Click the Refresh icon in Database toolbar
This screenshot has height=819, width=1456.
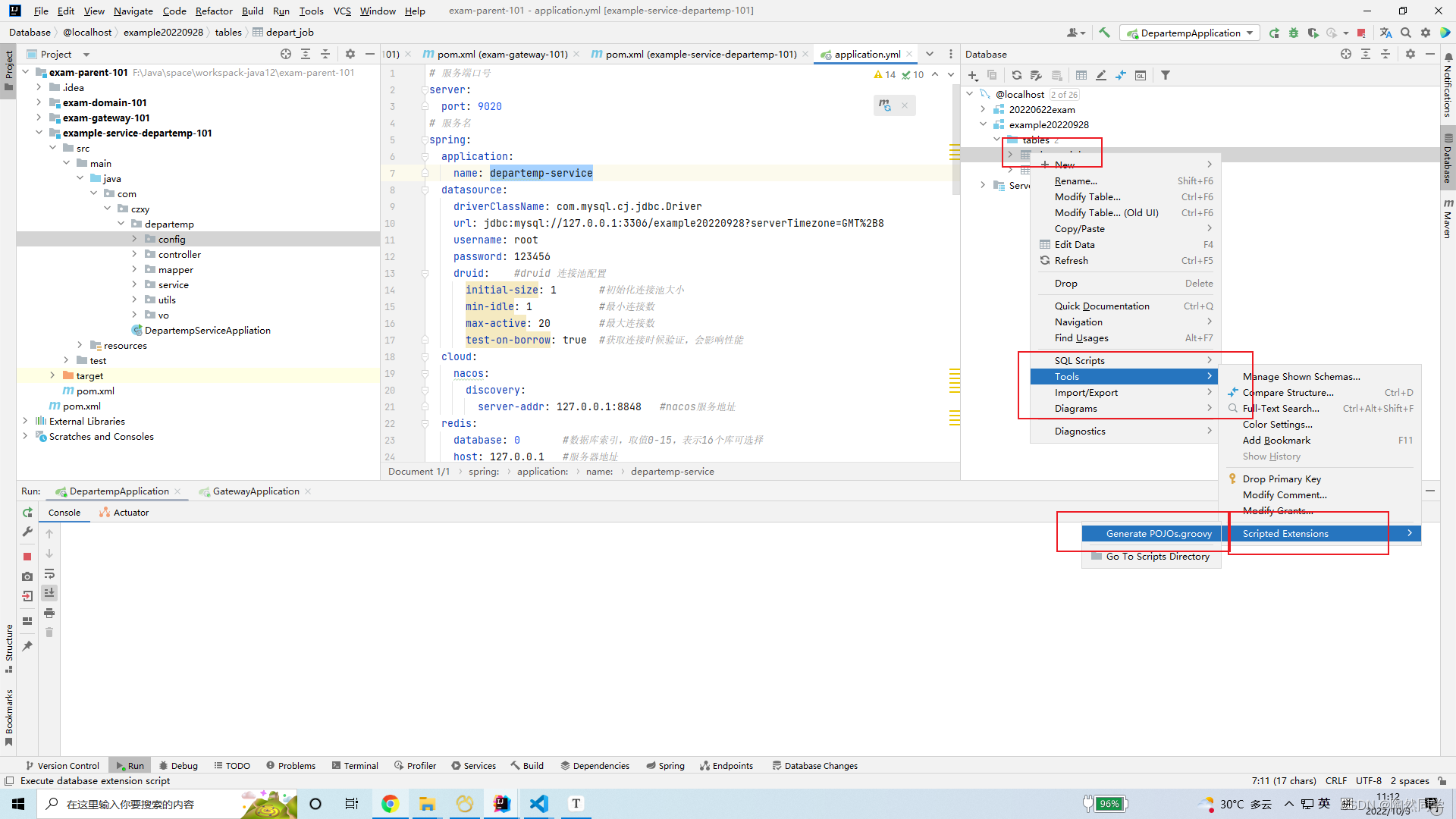[x=1016, y=75]
